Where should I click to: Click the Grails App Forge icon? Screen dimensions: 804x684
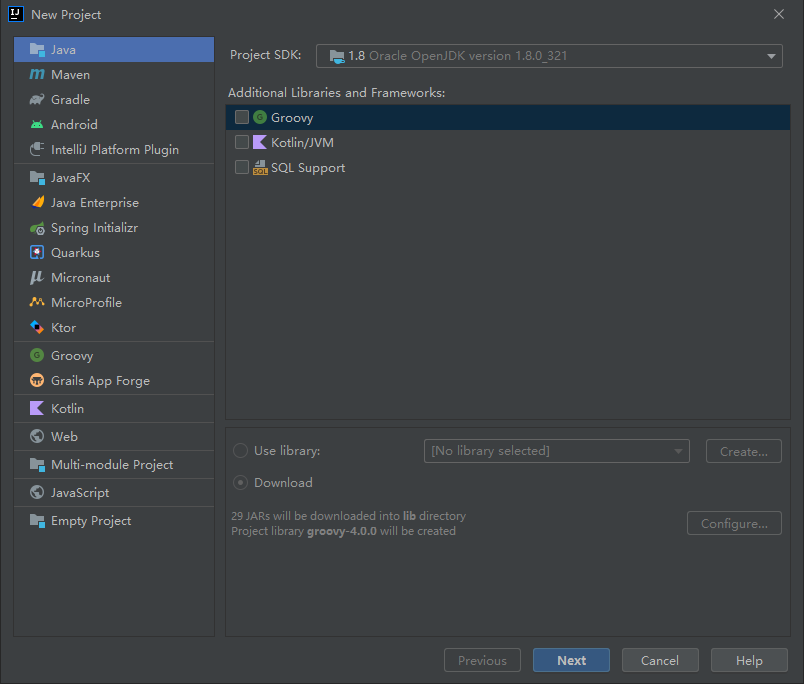(37, 380)
